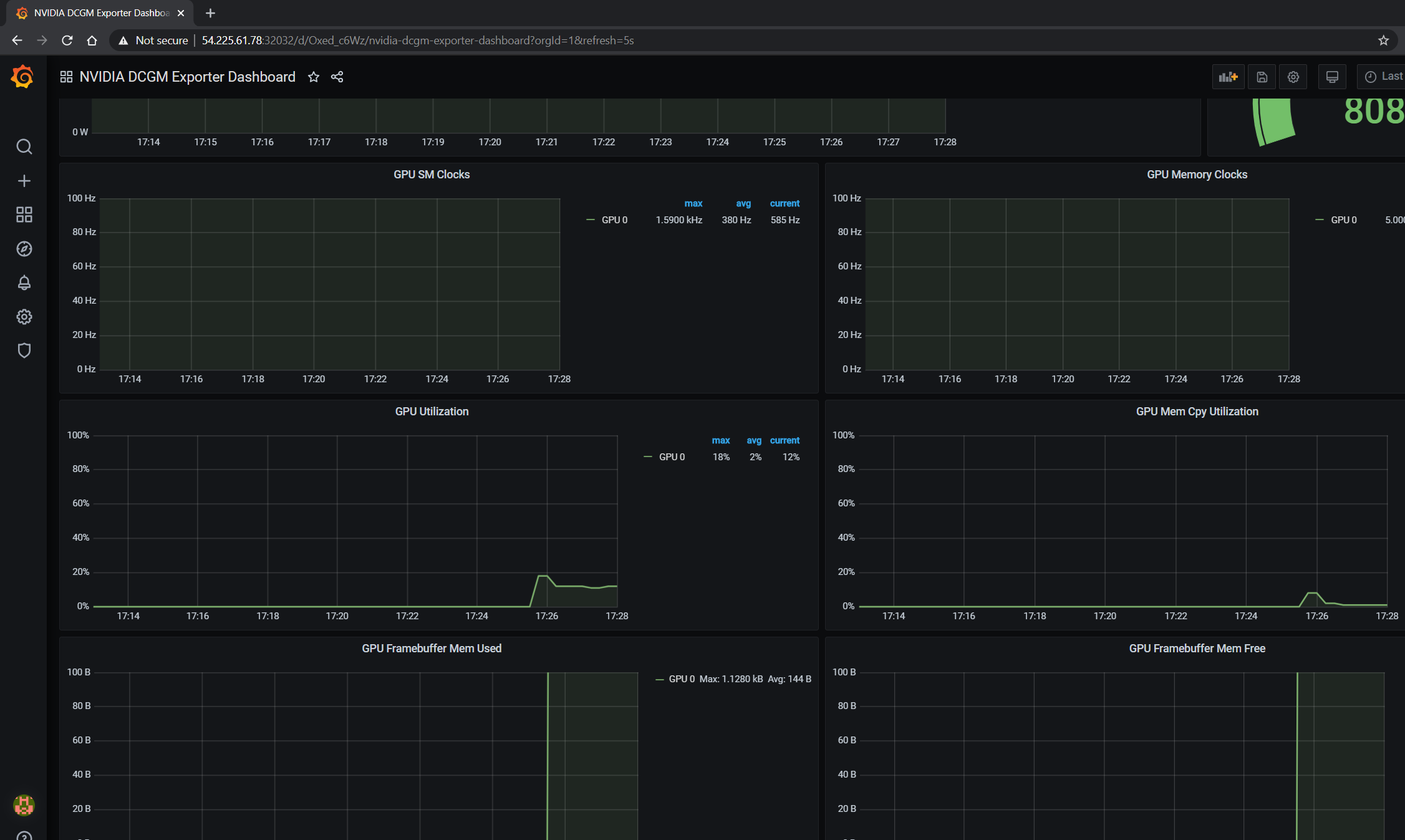Click the Grafana logo home icon
The width and height of the screenshot is (1405, 840).
click(22, 77)
